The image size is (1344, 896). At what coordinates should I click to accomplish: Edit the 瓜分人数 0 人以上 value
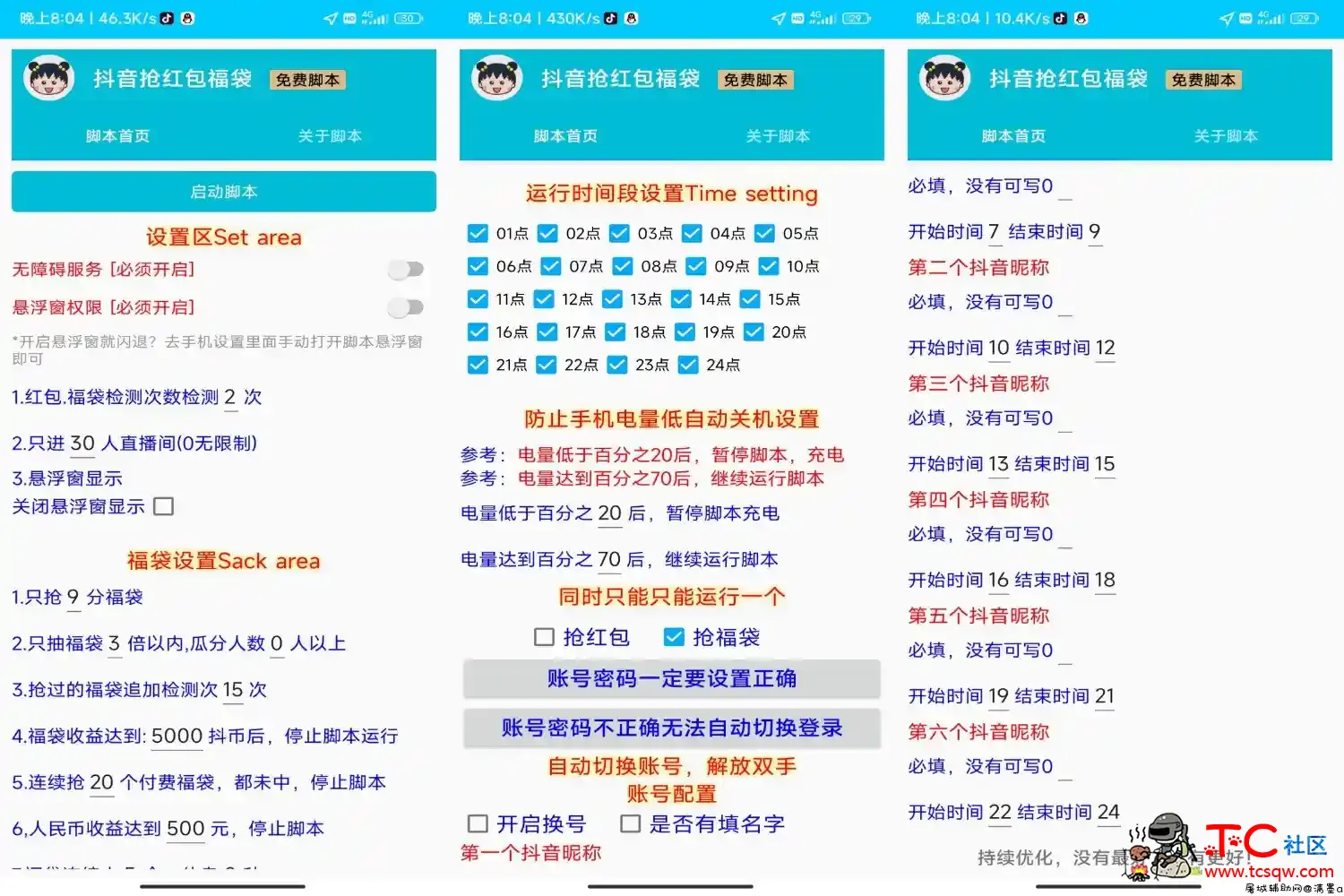coord(277,644)
